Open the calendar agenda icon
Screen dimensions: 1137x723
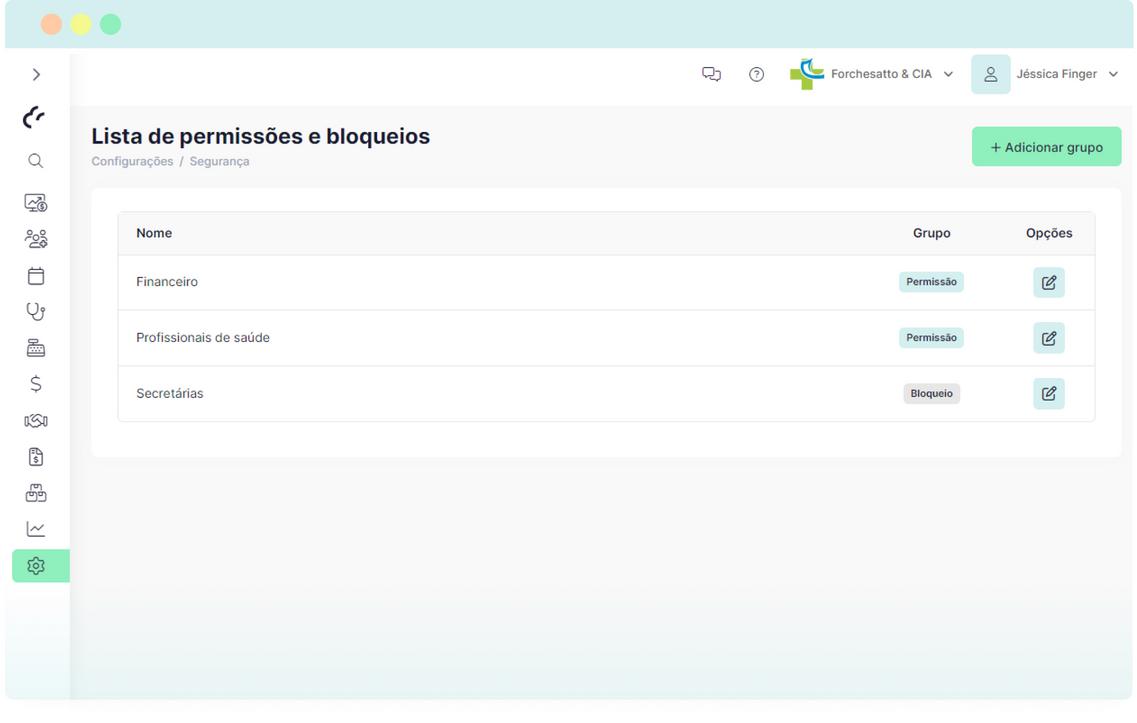click(x=36, y=274)
